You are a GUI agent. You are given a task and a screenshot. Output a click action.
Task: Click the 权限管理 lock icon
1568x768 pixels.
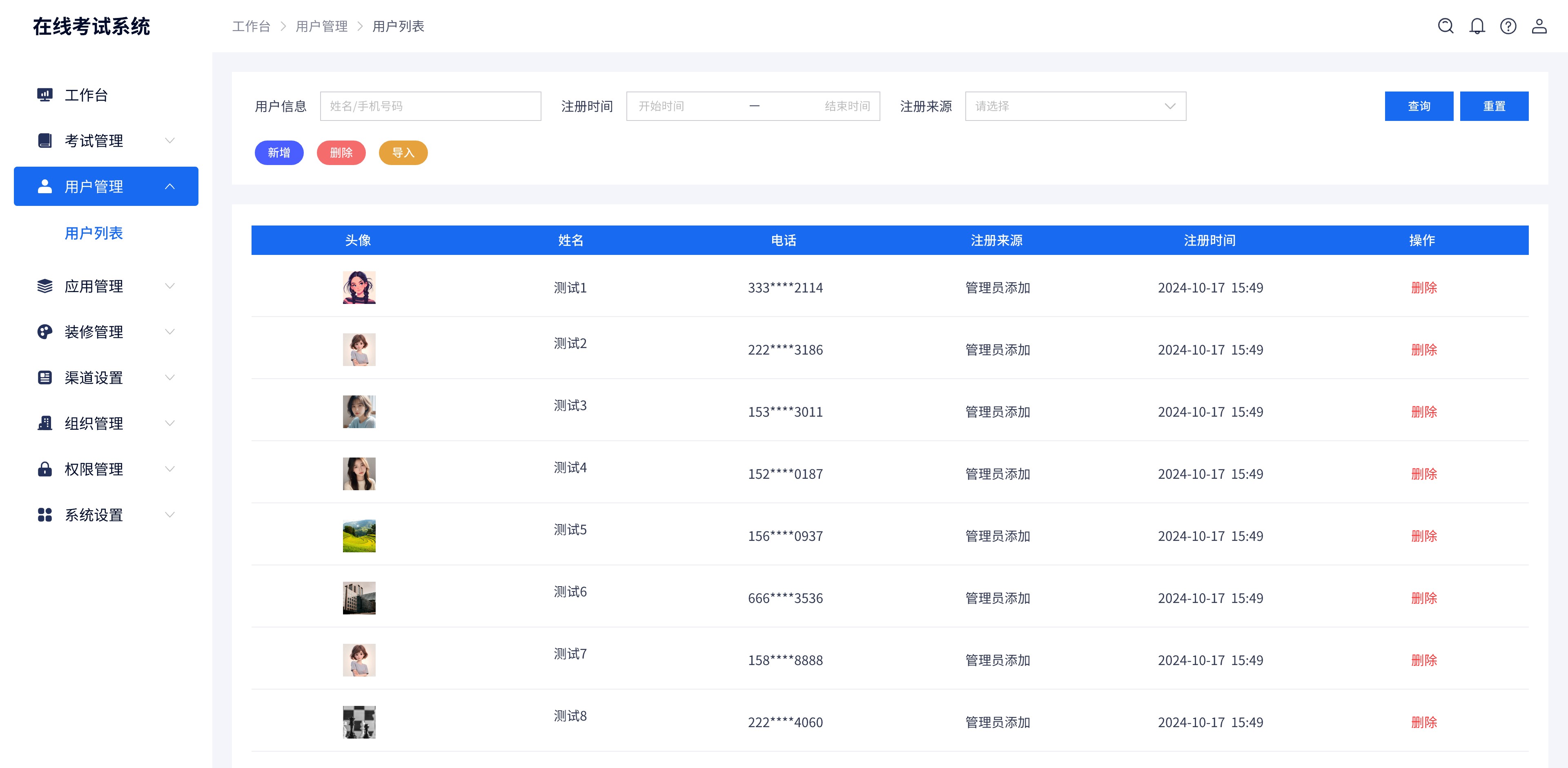(45, 469)
